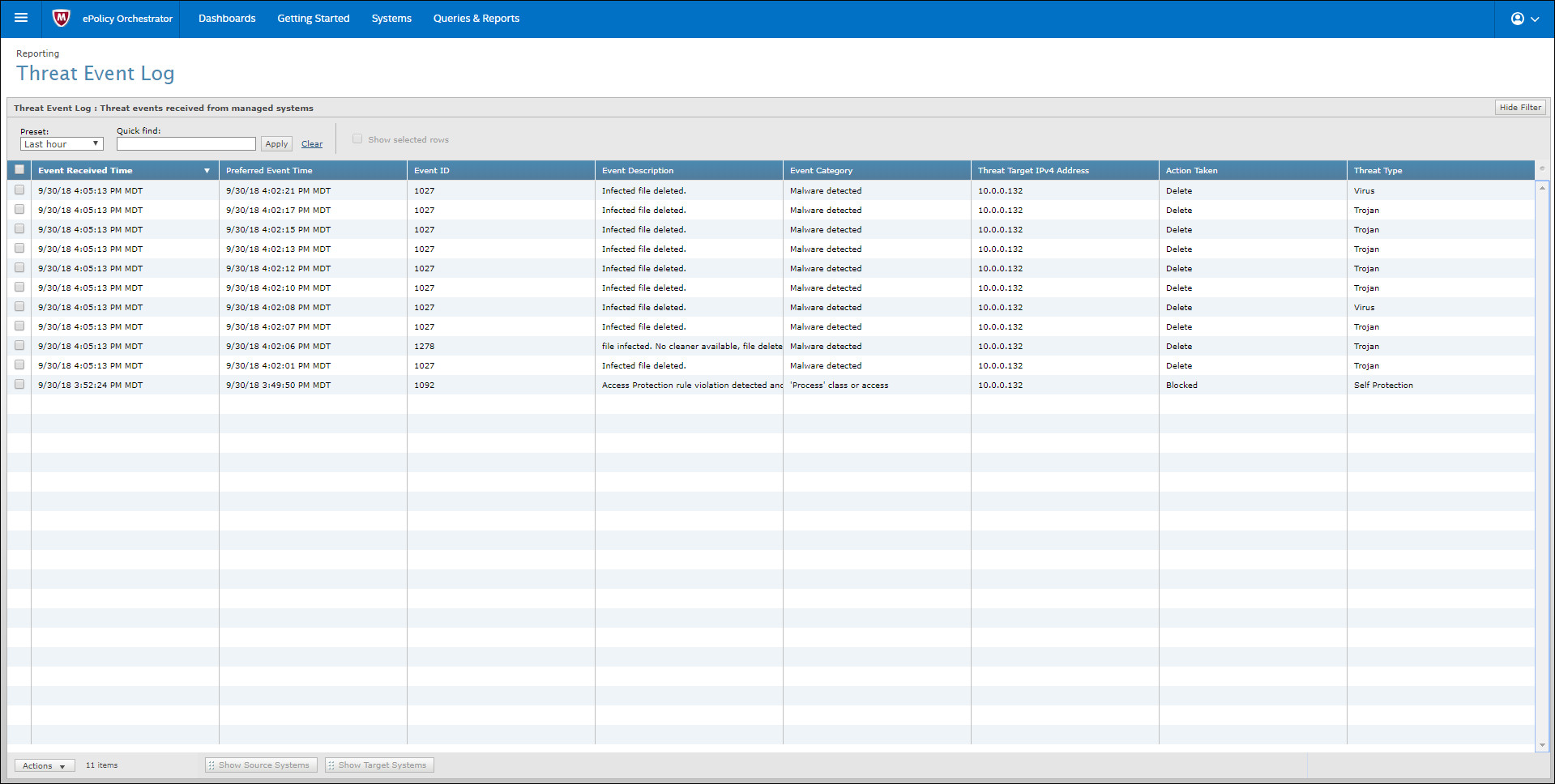Image resolution: width=1555 pixels, height=784 pixels.
Task: Open the hamburger main menu
Action: click(21, 18)
